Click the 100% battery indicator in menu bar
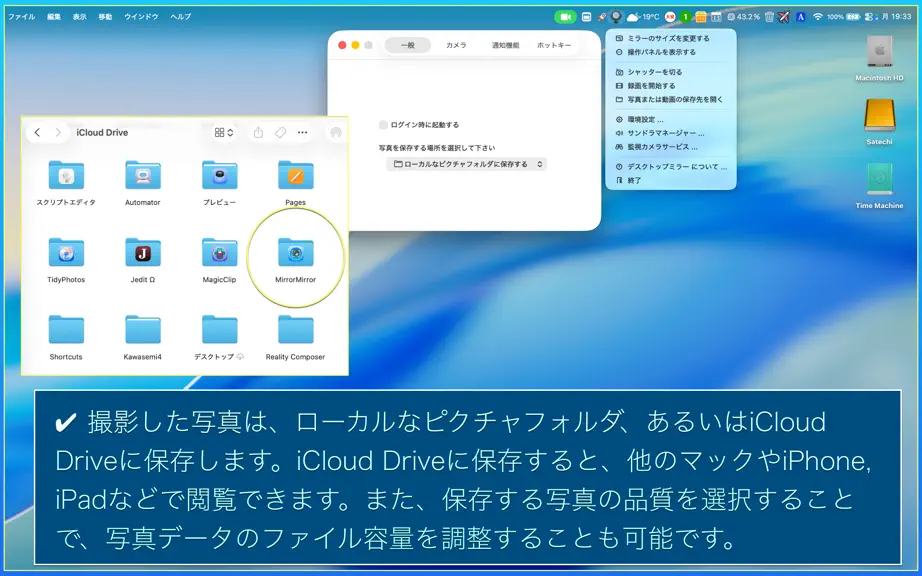The image size is (922, 576). pos(843,17)
